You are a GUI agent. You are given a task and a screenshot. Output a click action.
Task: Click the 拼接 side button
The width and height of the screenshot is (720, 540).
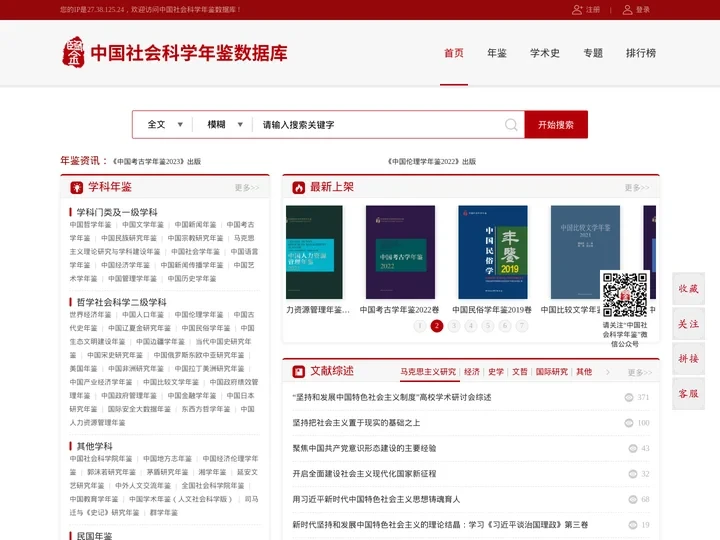(688, 359)
